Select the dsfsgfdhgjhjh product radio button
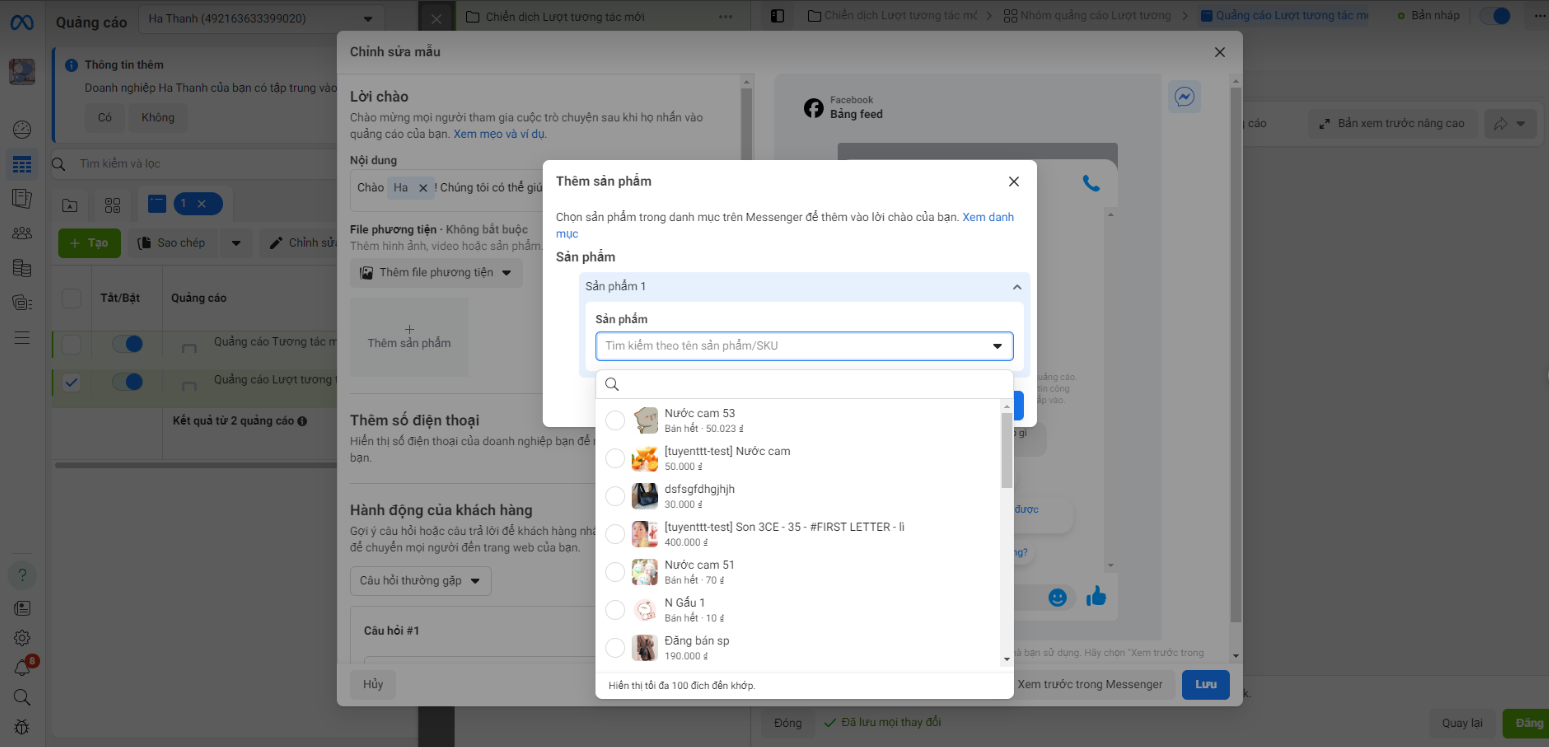The image size is (1549, 747). (615, 496)
